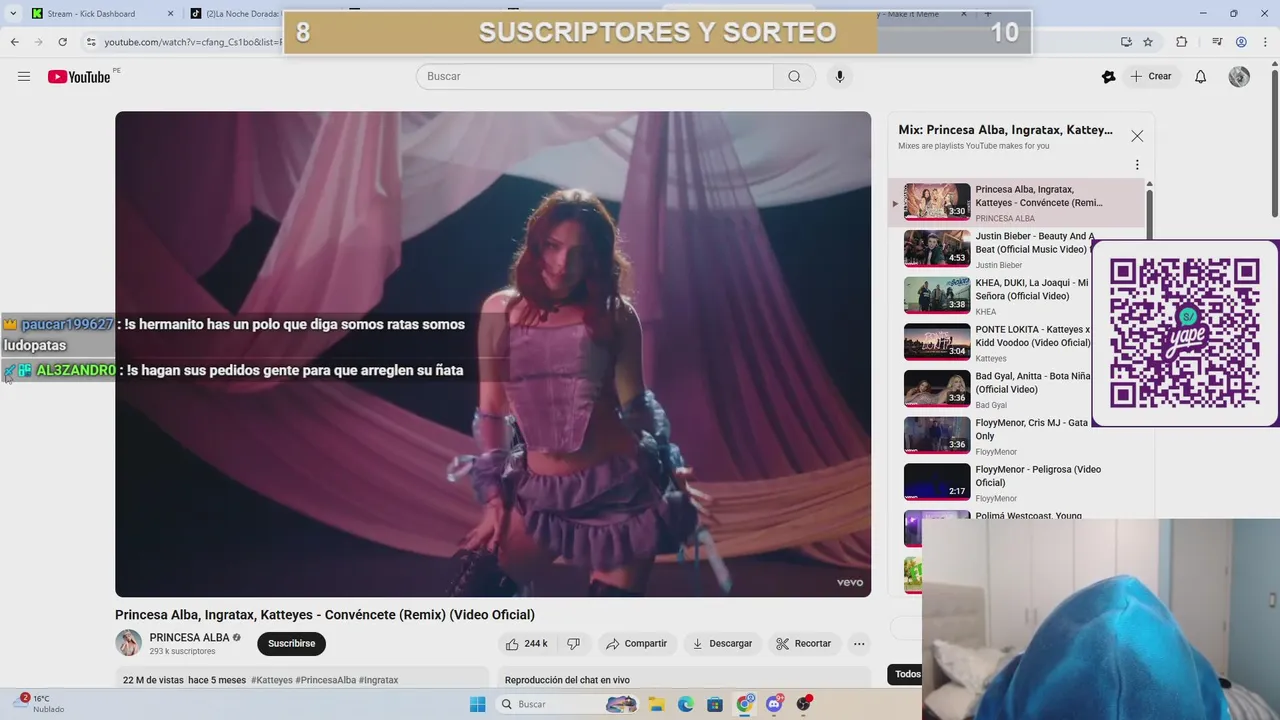The height and width of the screenshot is (720, 1280).
Task: Open Microsoft Store from taskbar
Action: [715, 704]
